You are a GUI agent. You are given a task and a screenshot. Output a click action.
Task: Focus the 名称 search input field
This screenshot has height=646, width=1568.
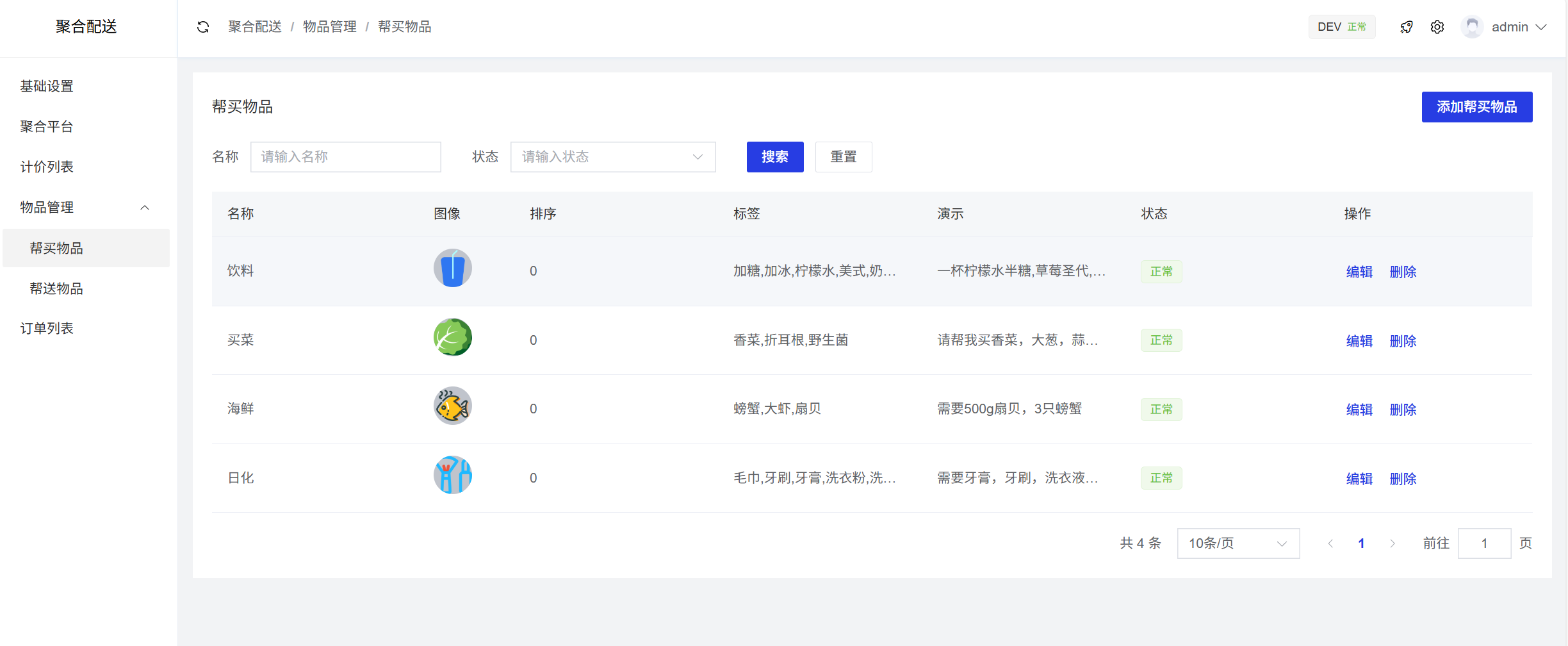pyautogui.click(x=345, y=157)
